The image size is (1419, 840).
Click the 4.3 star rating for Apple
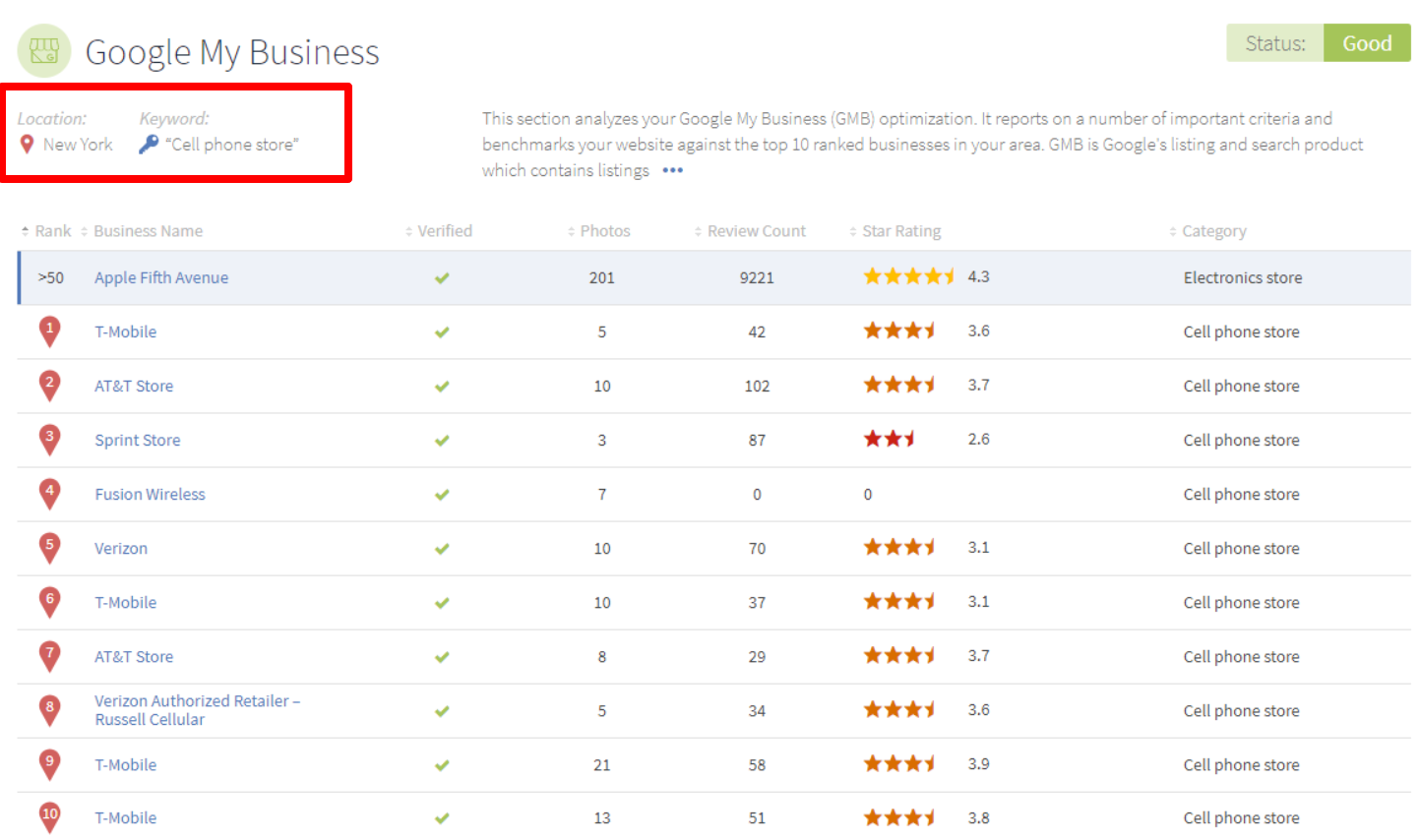pos(926,276)
